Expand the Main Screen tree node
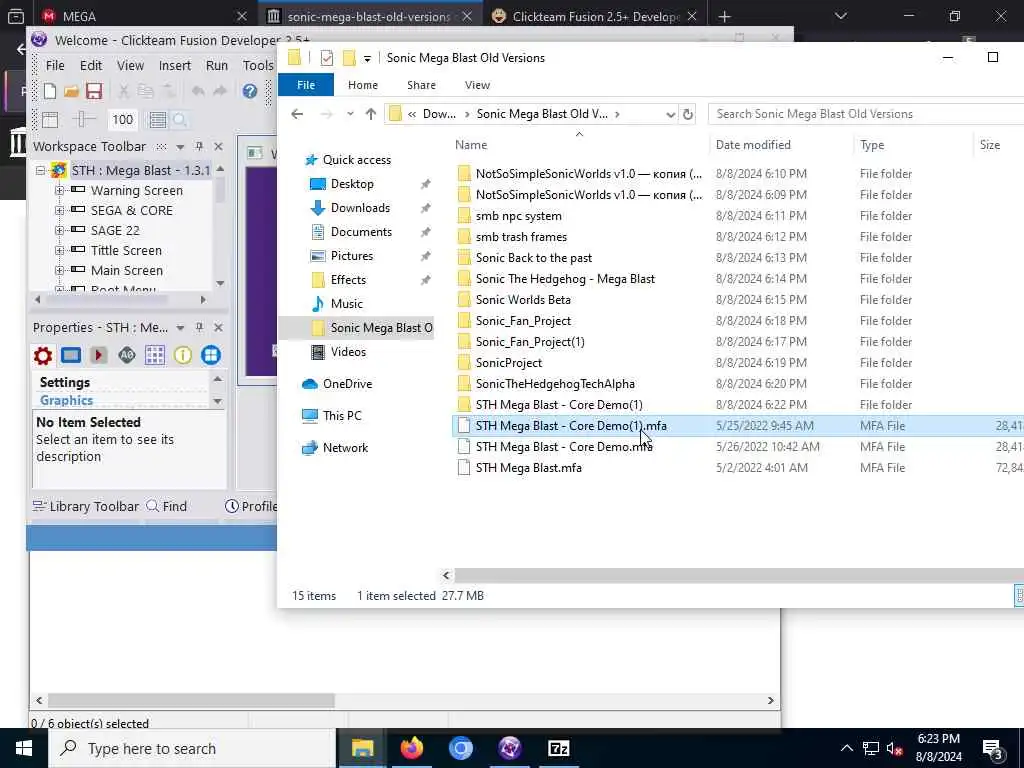 59,270
